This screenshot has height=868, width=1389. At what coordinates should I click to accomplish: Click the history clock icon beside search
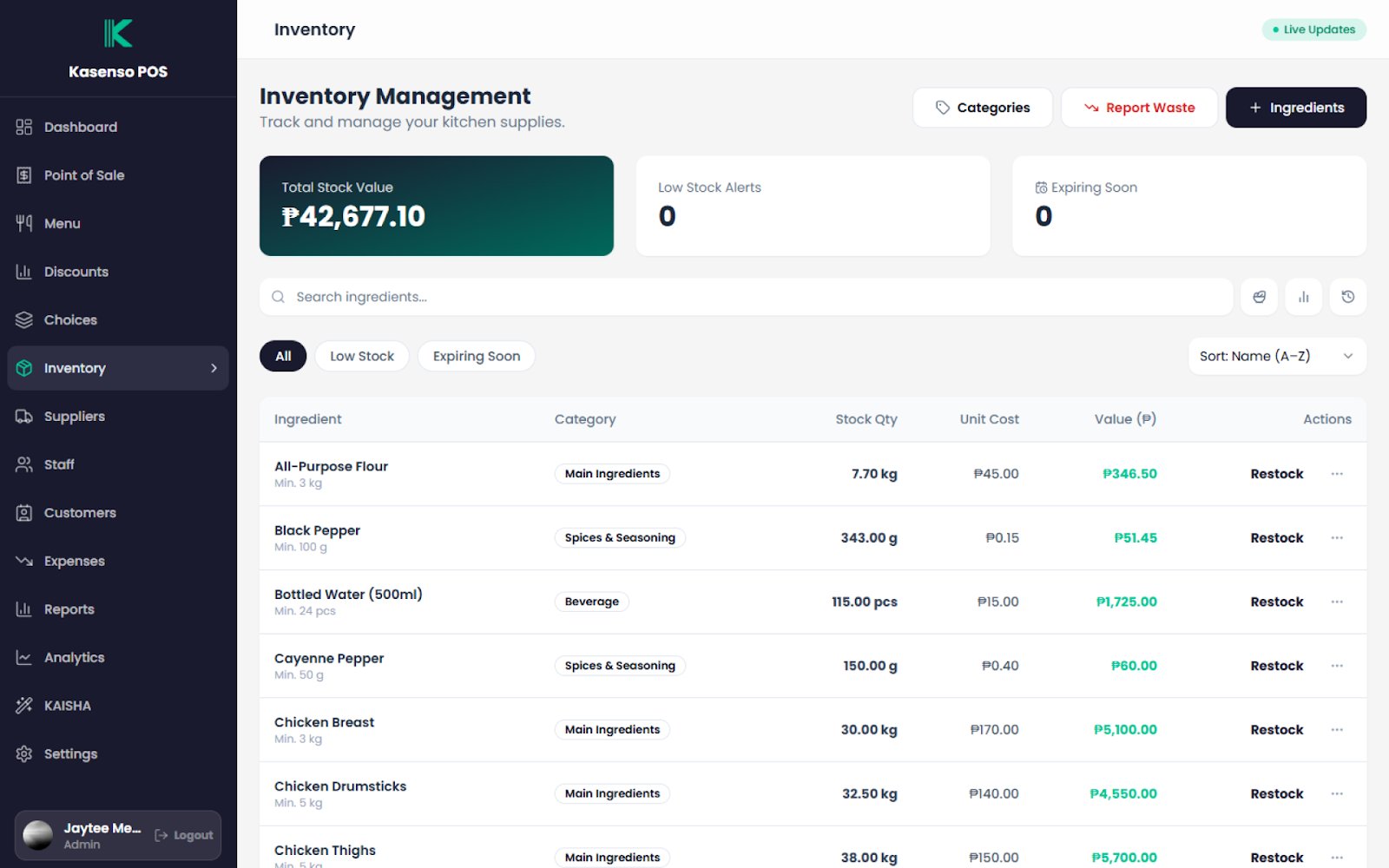coord(1348,297)
